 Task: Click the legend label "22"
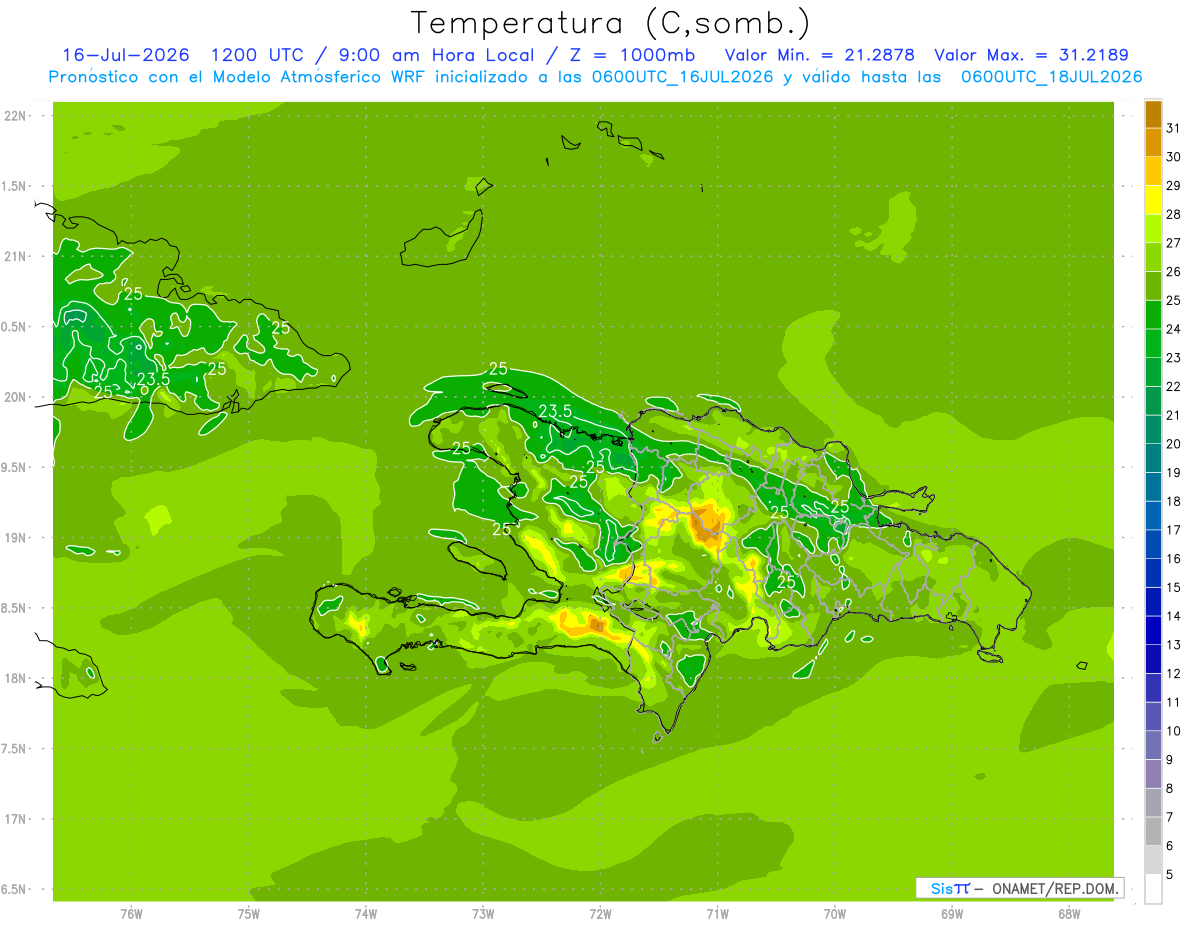[1174, 386]
